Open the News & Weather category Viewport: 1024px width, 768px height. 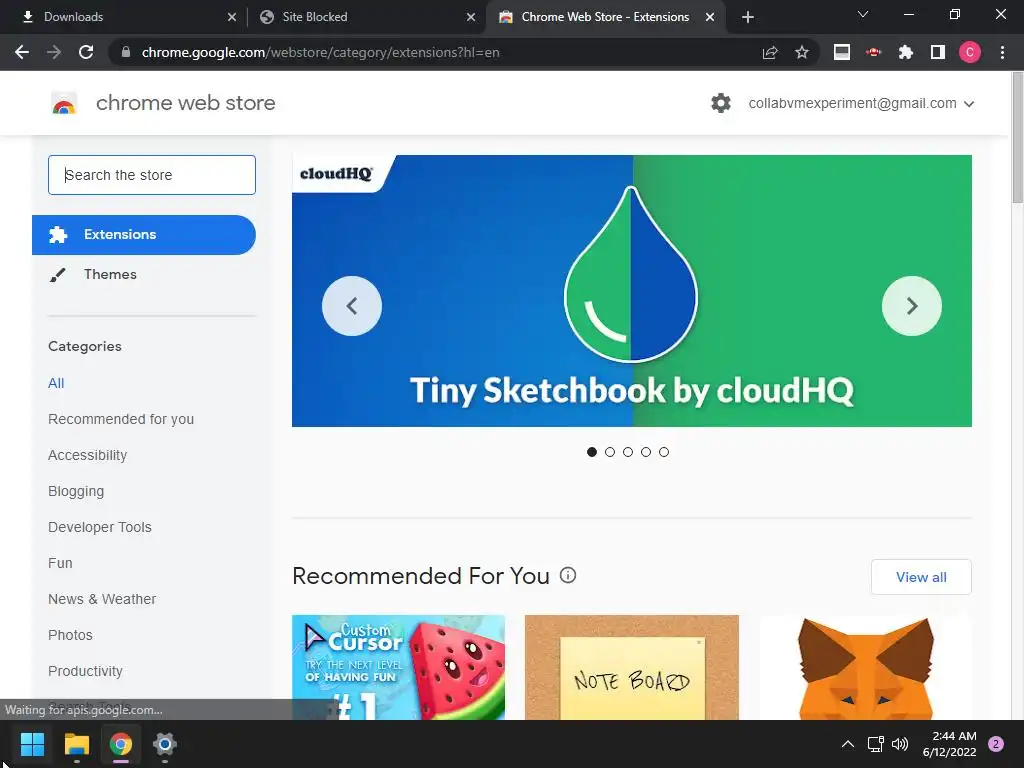(102, 599)
